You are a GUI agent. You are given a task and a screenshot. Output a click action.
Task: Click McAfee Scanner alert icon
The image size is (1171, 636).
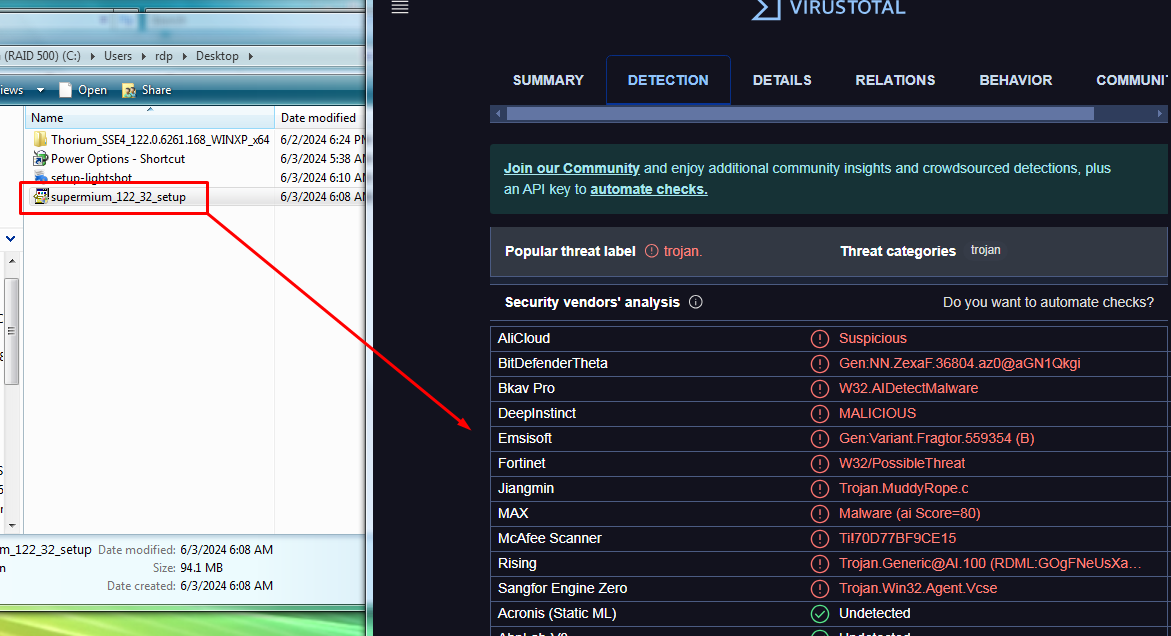point(819,539)
